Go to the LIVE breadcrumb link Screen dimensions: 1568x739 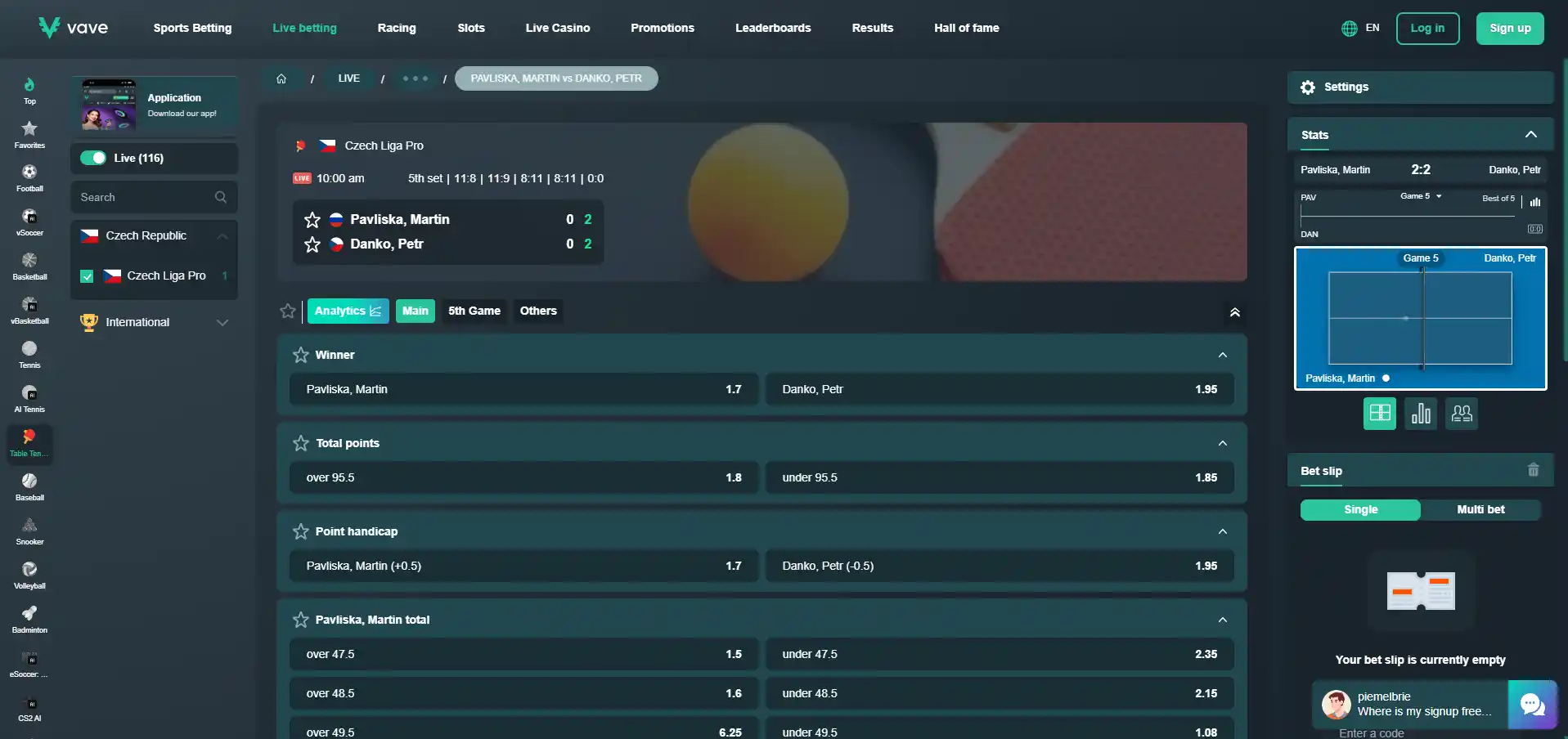click(349, 78)
